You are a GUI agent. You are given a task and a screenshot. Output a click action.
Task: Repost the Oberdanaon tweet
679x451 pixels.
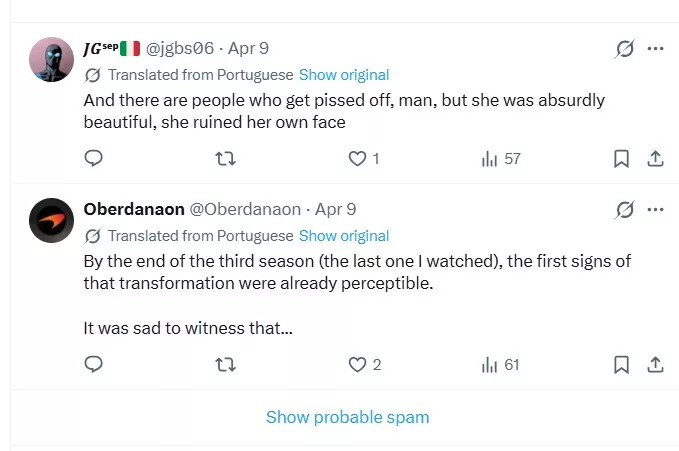[x=225, y=365]
